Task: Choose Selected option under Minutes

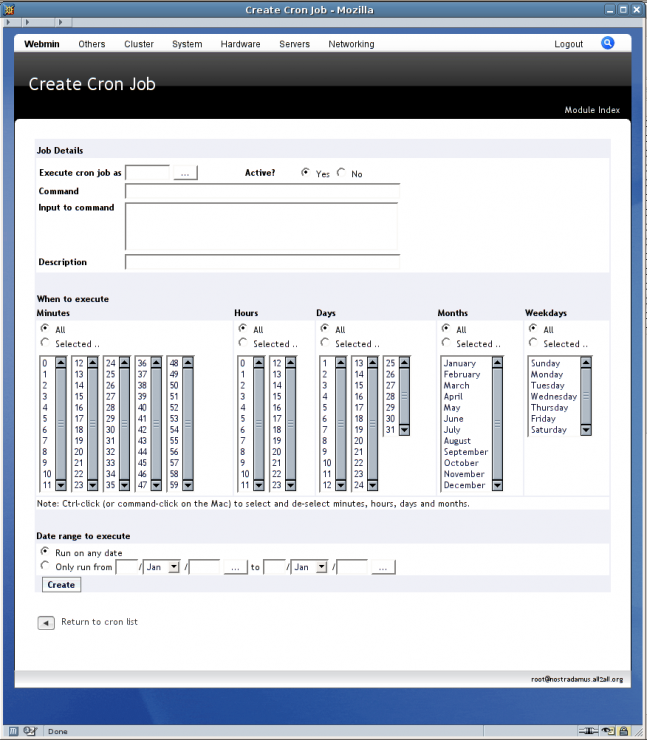Action: coord(45,343)
